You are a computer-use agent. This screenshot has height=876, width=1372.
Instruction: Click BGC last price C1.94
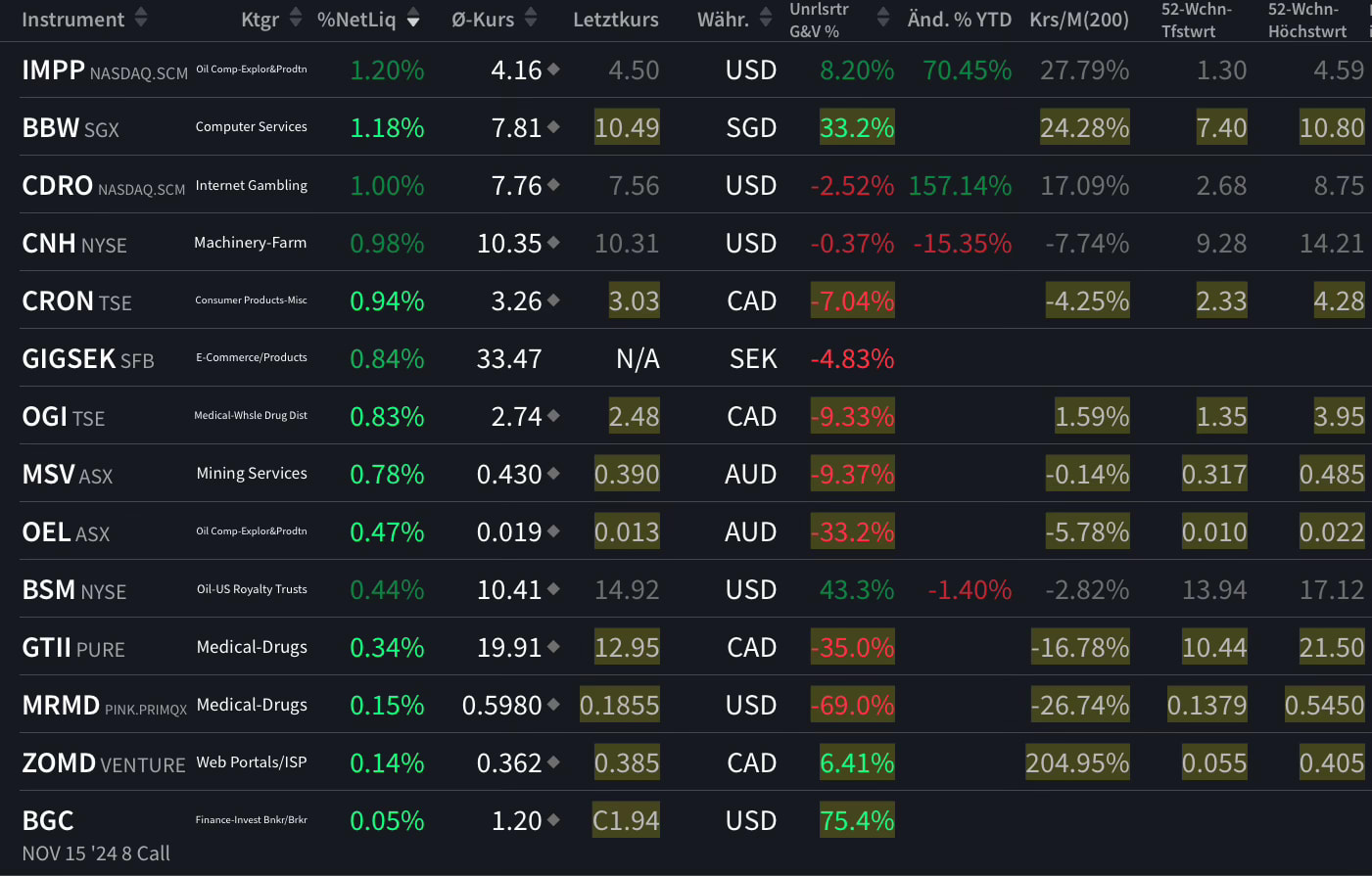pyautogui.click(x=627, y=820)
